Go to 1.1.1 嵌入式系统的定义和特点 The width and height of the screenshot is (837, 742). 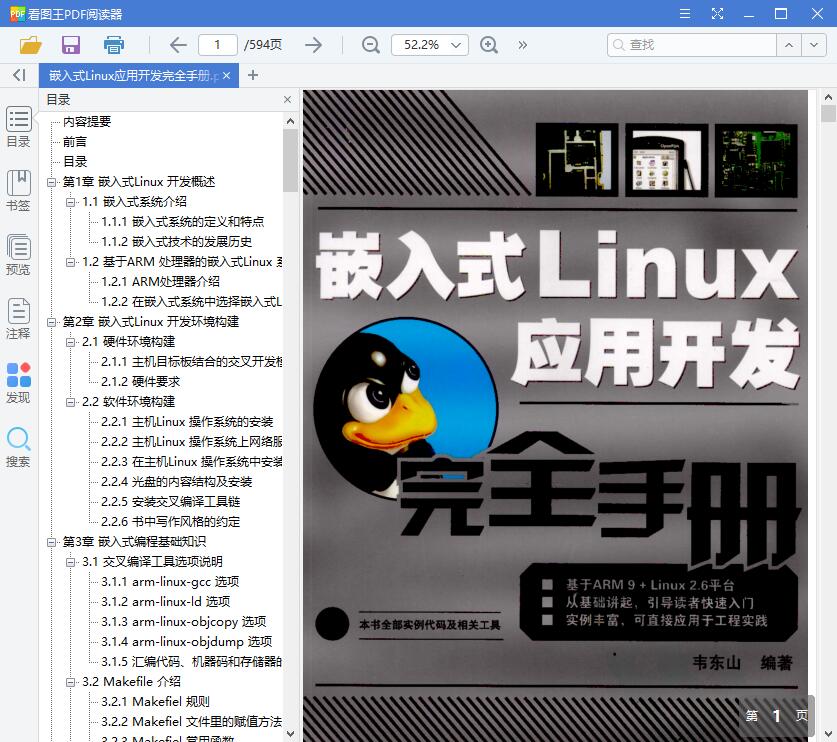[183, 222]
